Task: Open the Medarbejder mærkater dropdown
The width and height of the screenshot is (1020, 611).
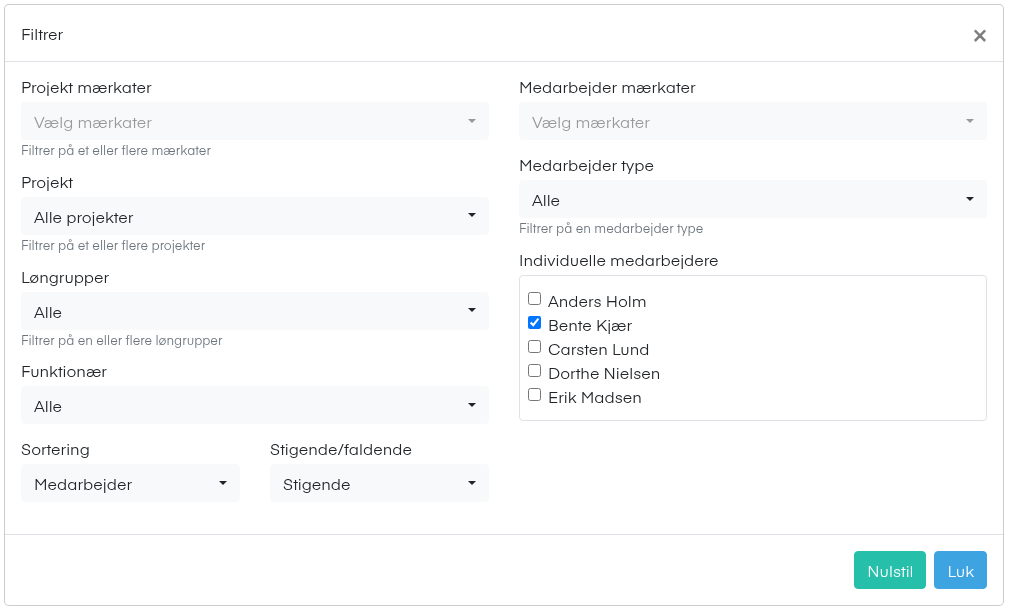Action: coord(753,122)
